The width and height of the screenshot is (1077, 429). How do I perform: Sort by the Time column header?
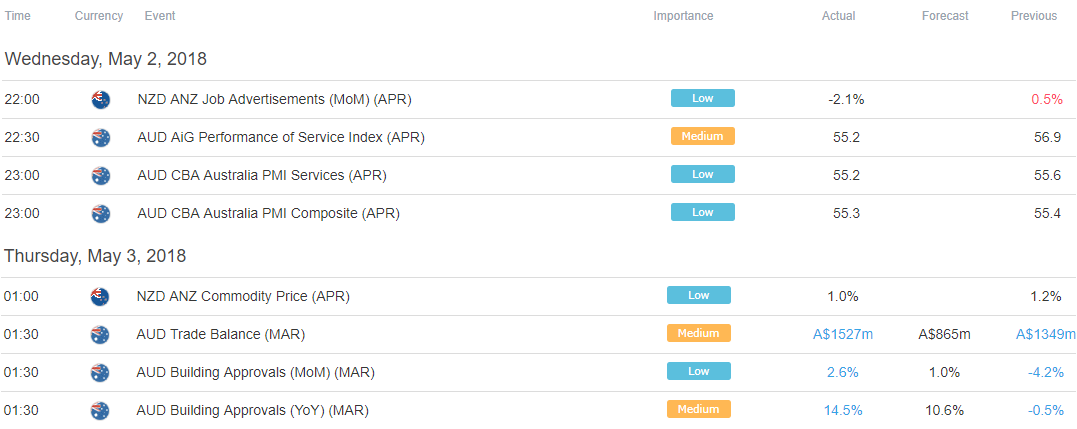[18, 16]
